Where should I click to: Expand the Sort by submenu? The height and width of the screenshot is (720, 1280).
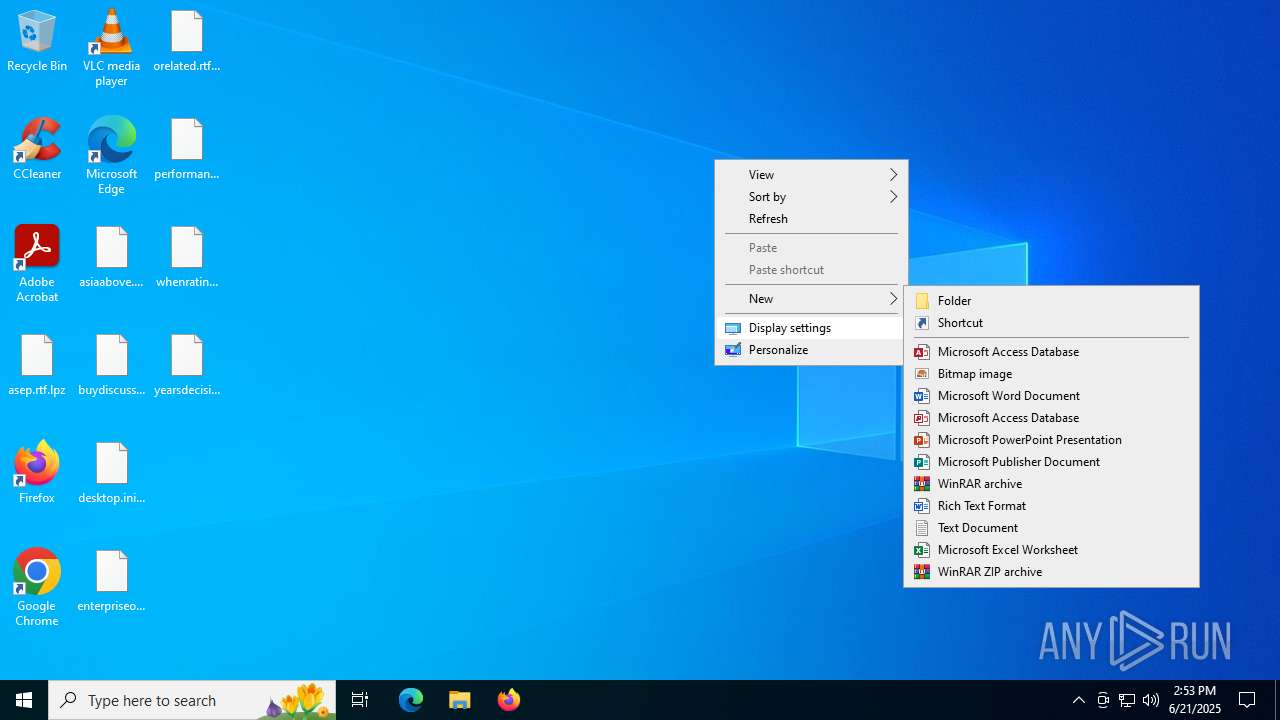pyautogui.click(x=811, y=197)
